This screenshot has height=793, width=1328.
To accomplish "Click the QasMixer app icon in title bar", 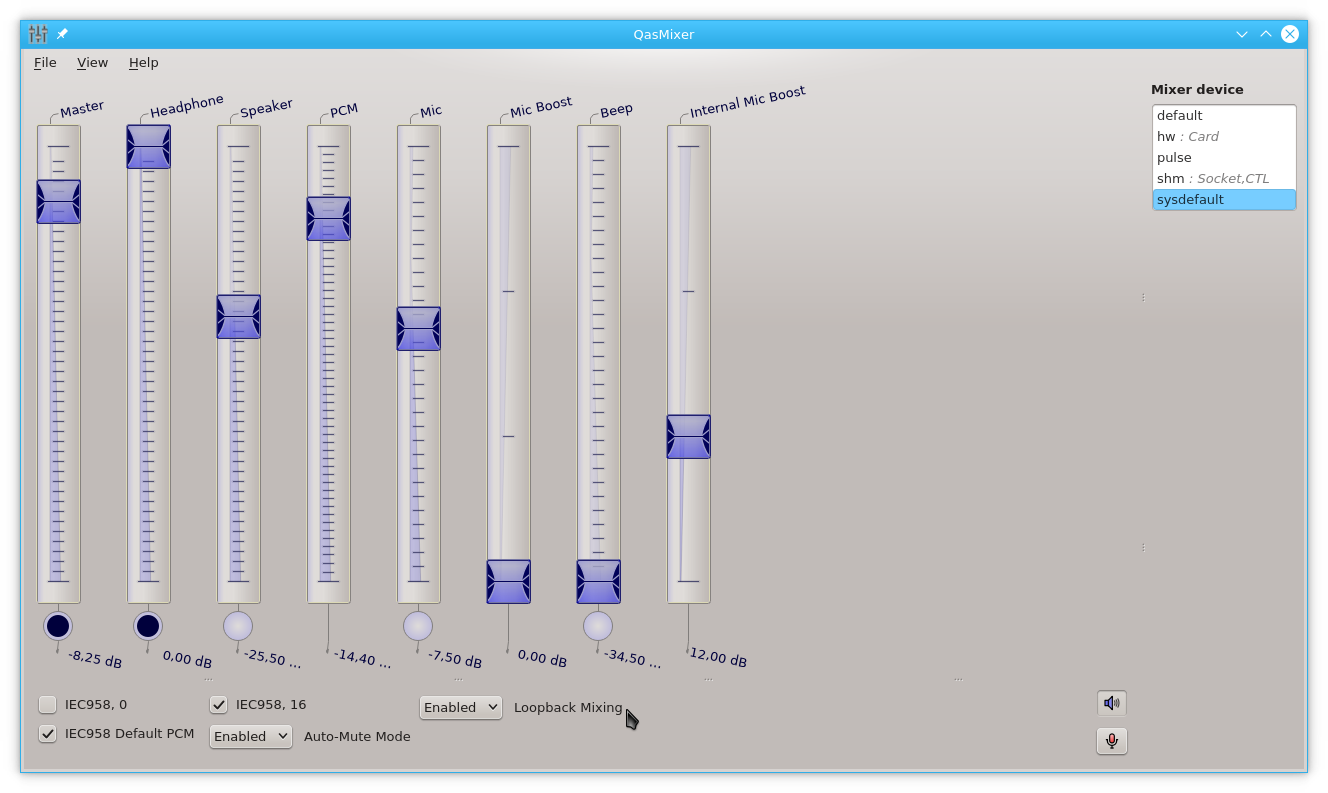I will click(x=38, y=34).
